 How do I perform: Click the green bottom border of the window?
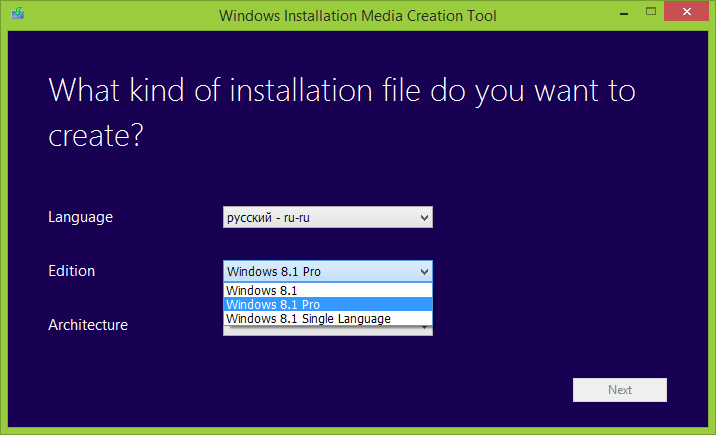click(358, 430)
